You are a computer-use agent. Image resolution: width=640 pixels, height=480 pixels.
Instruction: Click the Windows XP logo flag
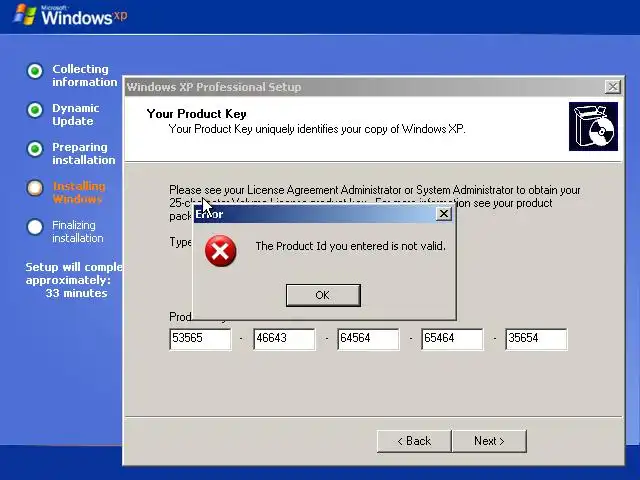[x=25, y=15]
